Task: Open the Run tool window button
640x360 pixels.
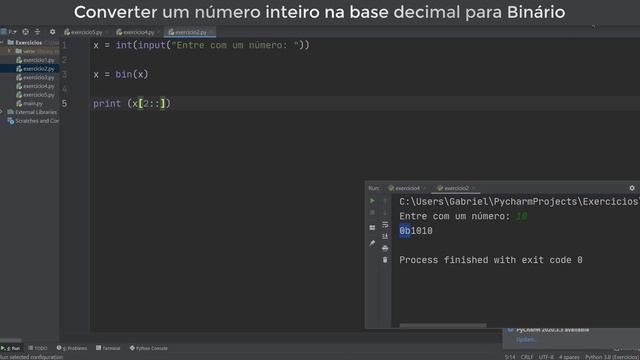Action: [x=11, y=348]
